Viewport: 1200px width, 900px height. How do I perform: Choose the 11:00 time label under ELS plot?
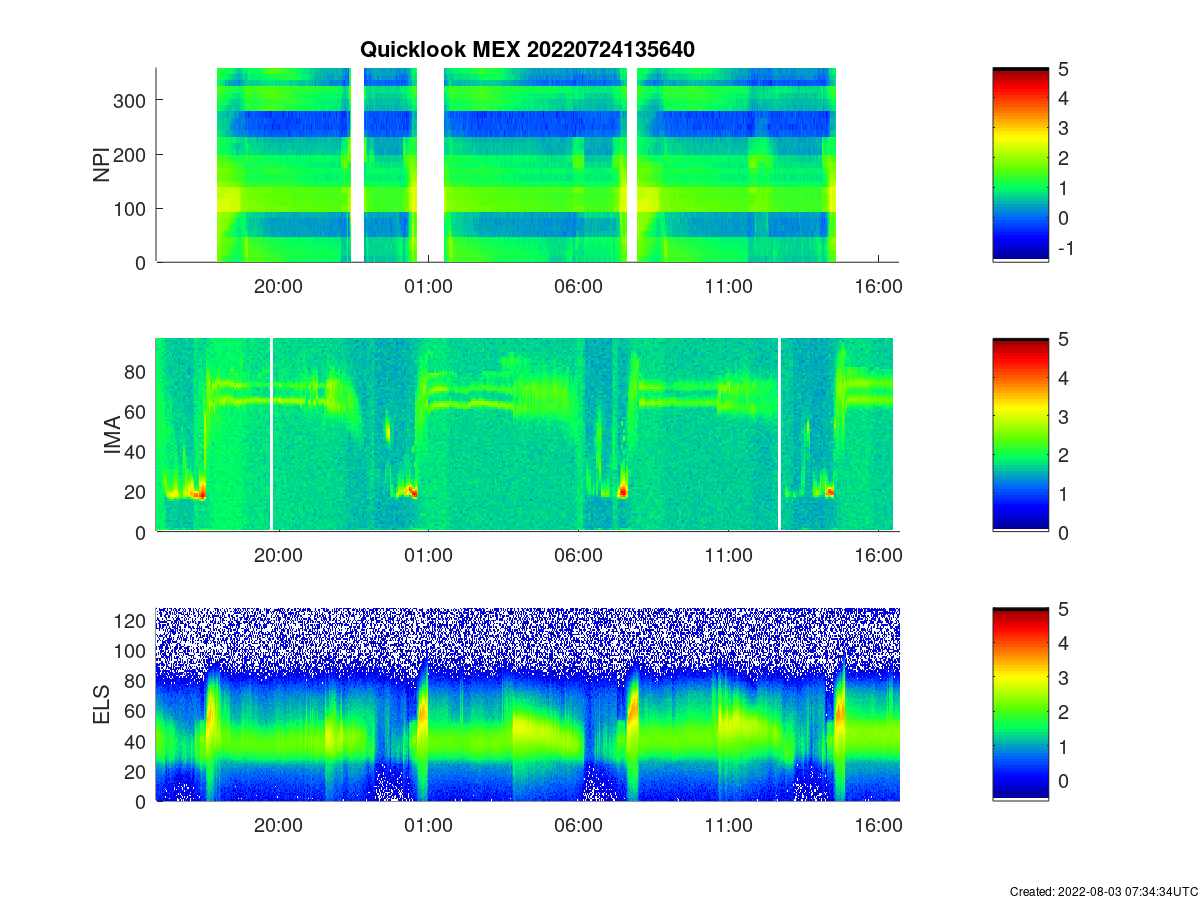click(728, 825)
